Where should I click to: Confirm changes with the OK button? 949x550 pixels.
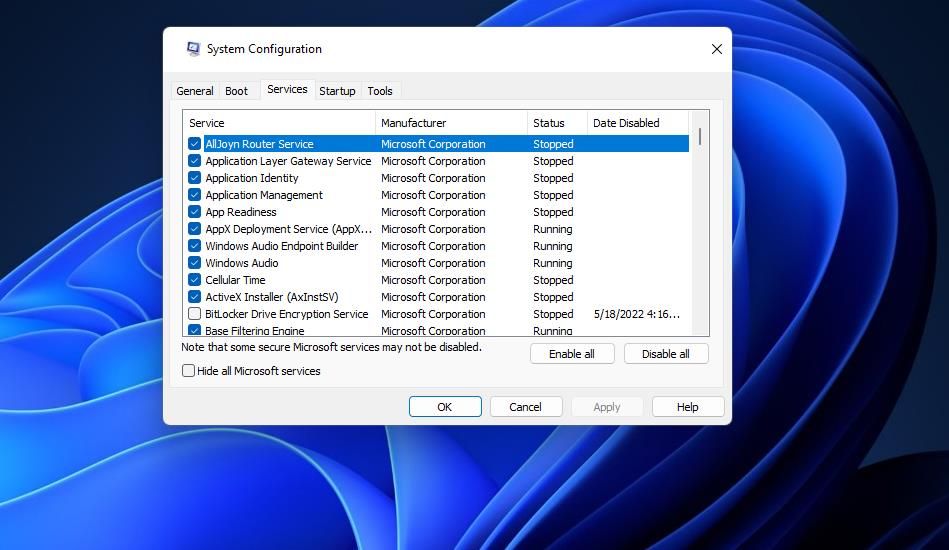pyautogui.click(x=445, y=407)
